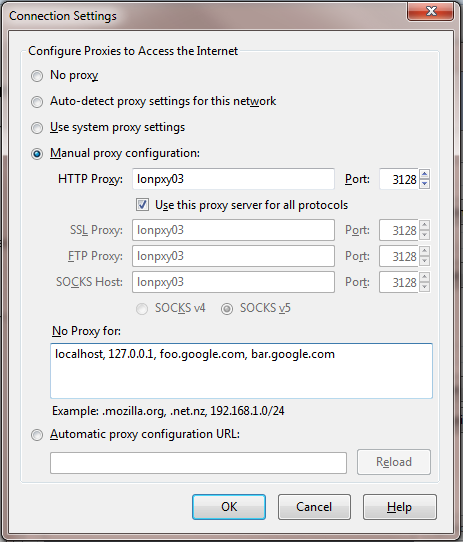Click the SSL Proxy host field

click(233, 230)
